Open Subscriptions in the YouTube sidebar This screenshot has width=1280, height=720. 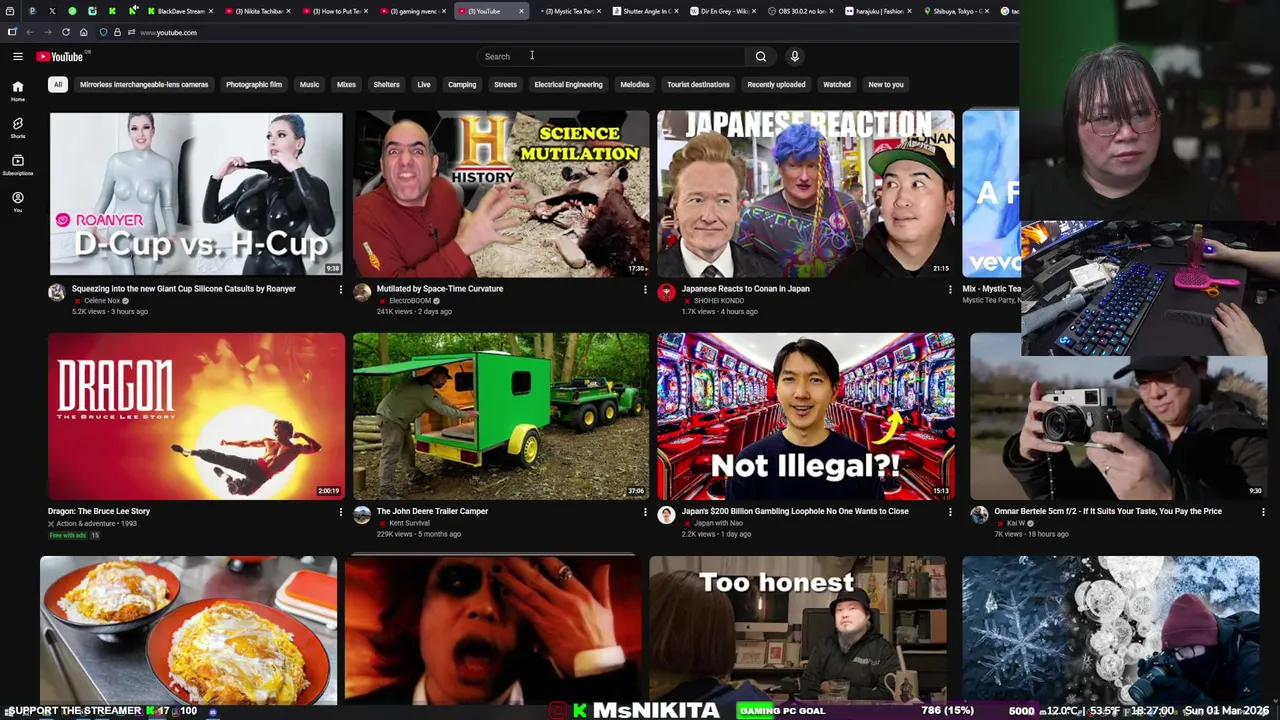point(17,164)
